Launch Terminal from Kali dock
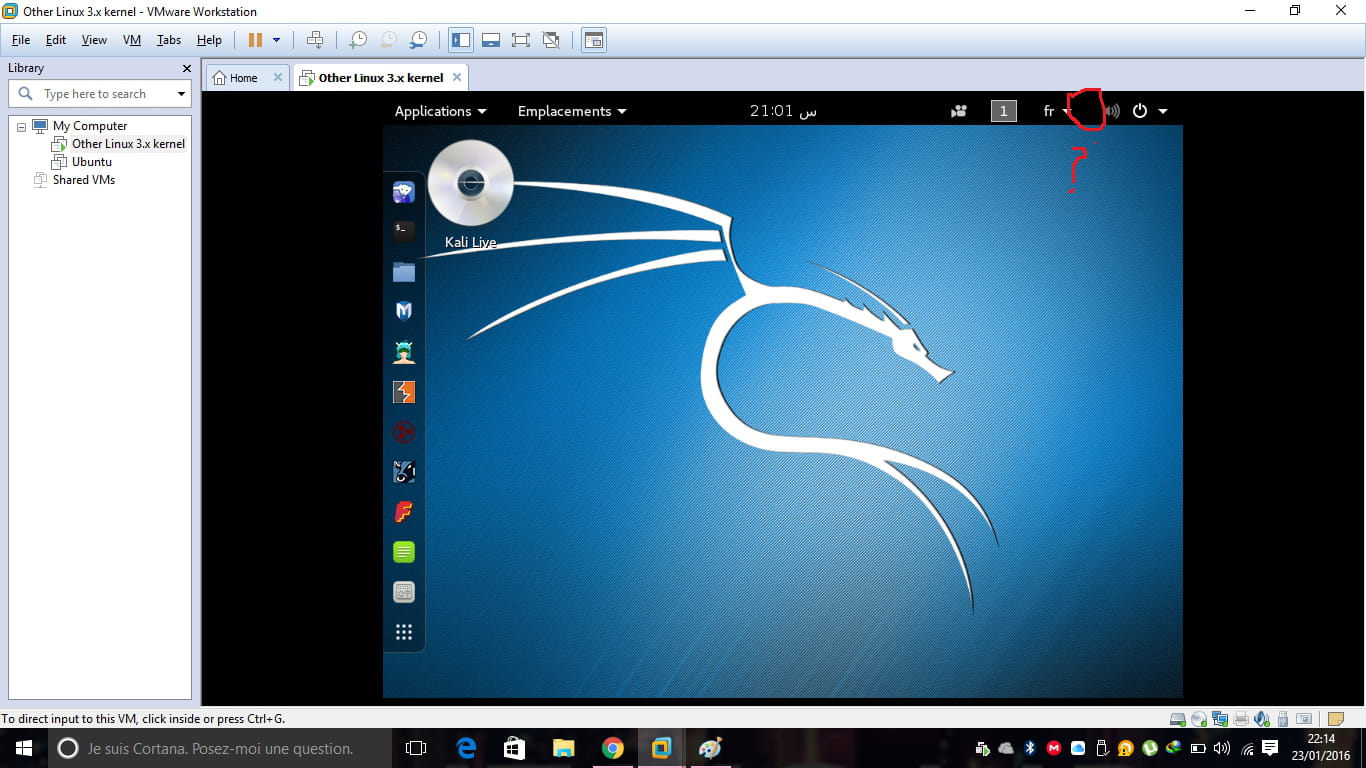This screenshot has width=1366, height=768. click(404, 231)
